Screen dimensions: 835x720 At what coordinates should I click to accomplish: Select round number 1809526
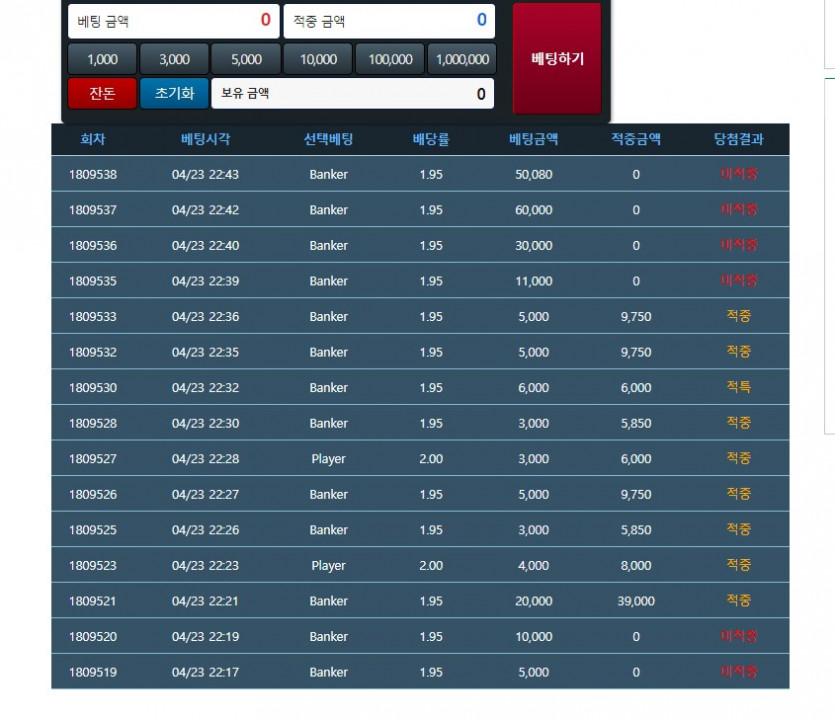(93, 495)
